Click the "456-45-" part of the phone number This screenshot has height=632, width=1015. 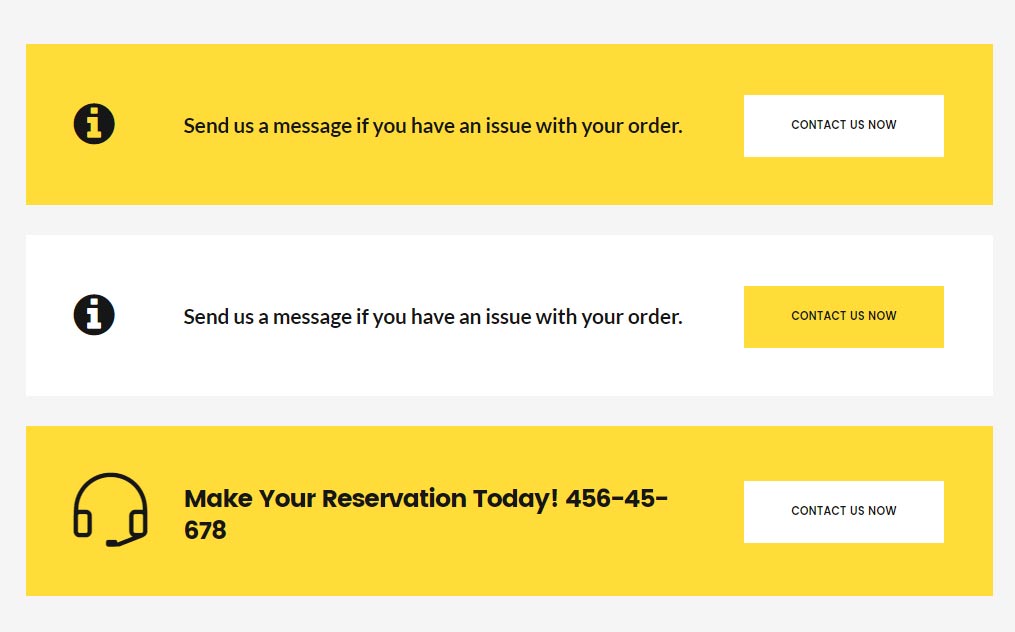[616, 499]
